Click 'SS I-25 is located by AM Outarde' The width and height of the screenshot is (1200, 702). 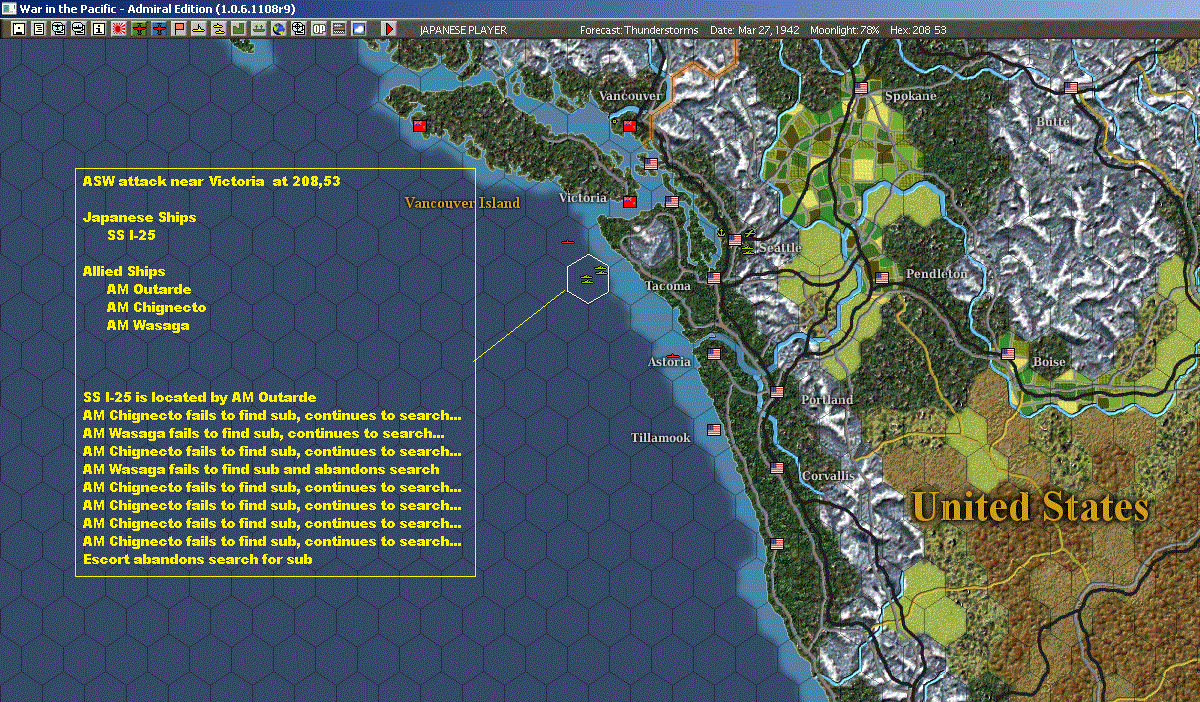[200, 398]
